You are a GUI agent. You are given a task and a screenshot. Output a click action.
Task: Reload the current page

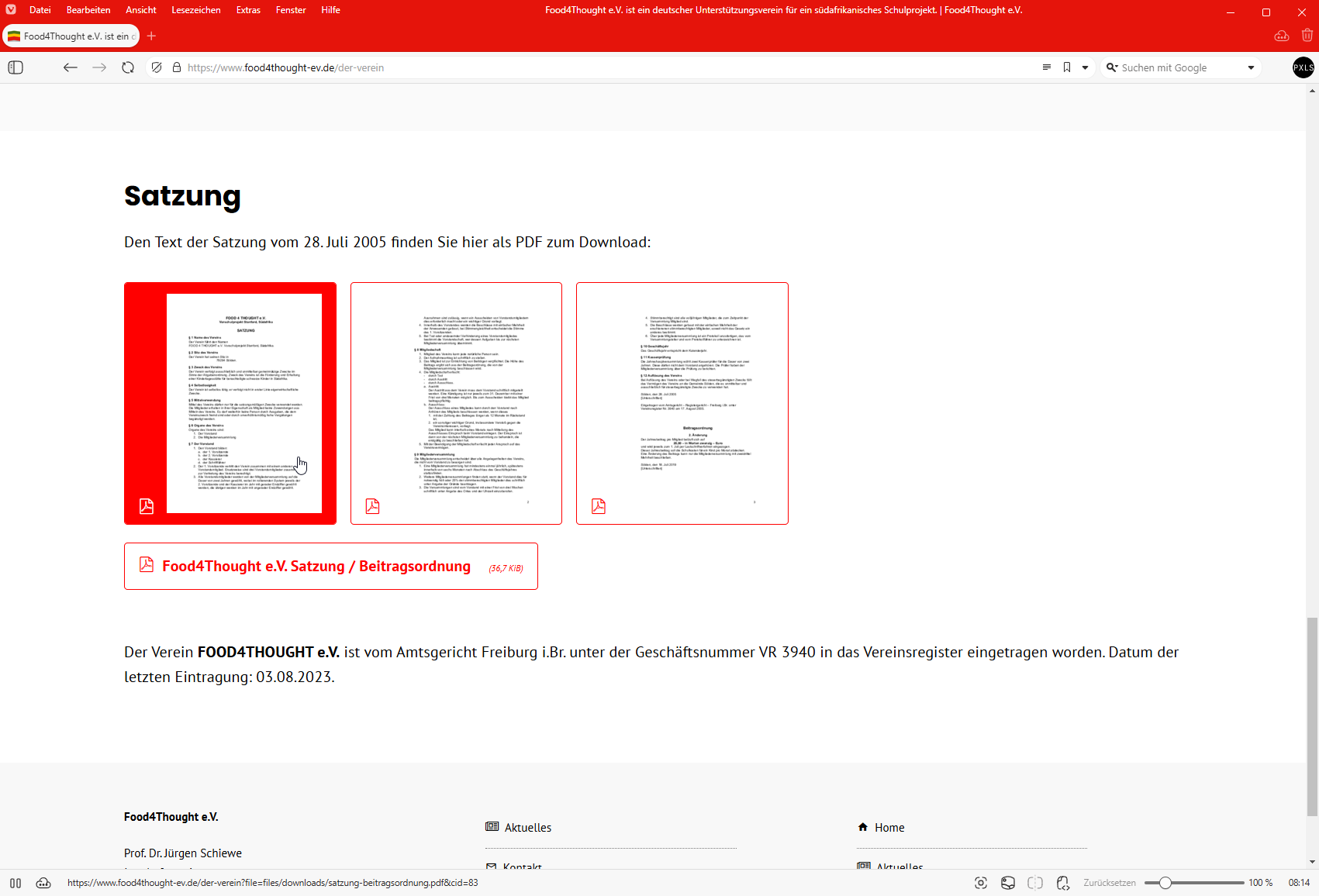click(x=128, y=67)
